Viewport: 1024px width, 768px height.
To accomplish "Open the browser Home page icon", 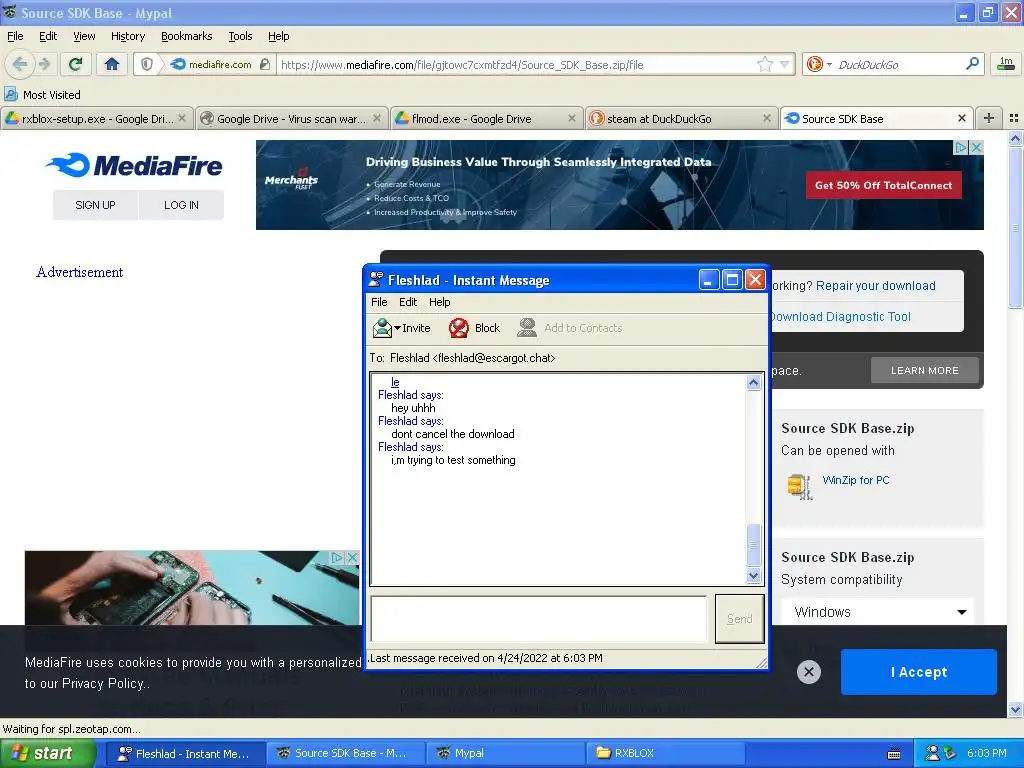I will tap(112, 64).
